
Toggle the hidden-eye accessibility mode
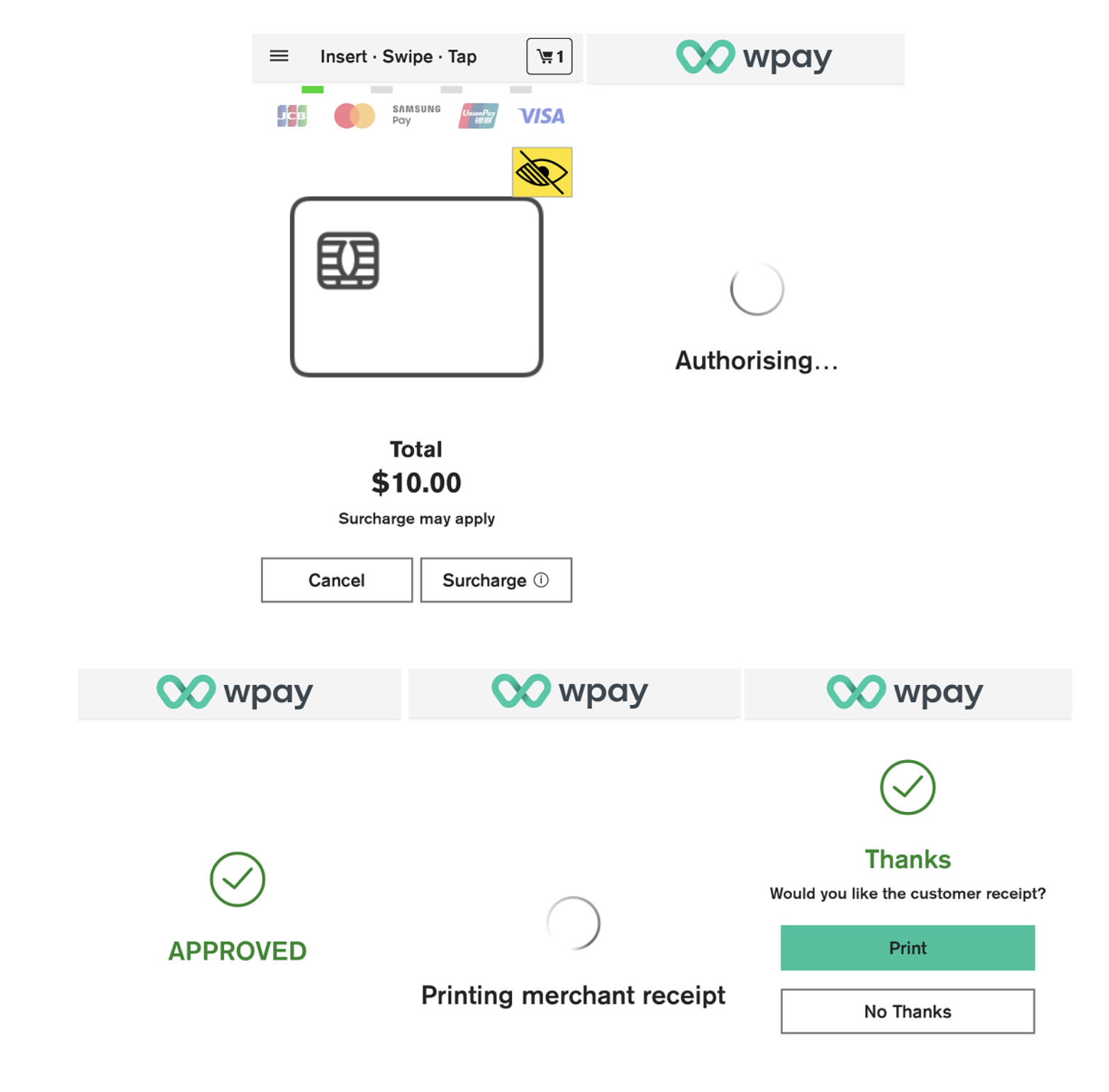(542, 172)
